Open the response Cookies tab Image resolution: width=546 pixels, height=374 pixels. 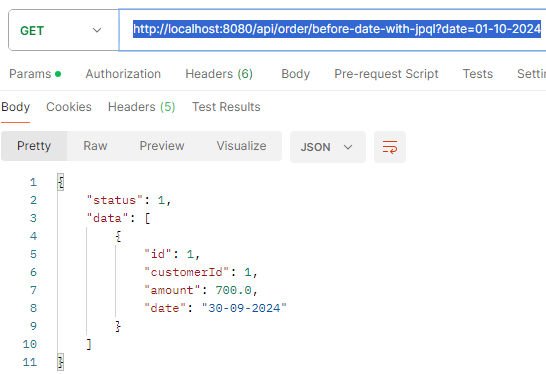(x=69, y=107)
